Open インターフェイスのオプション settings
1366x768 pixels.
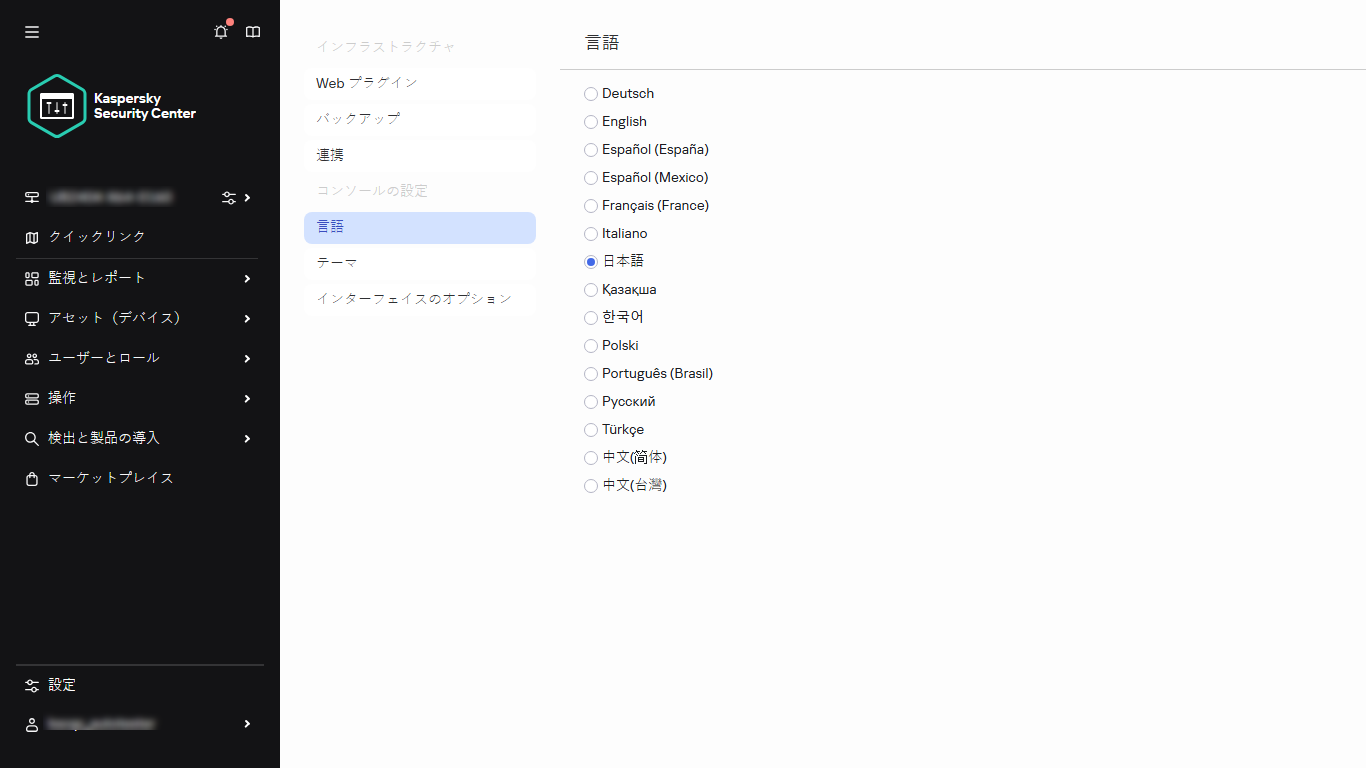413,298
